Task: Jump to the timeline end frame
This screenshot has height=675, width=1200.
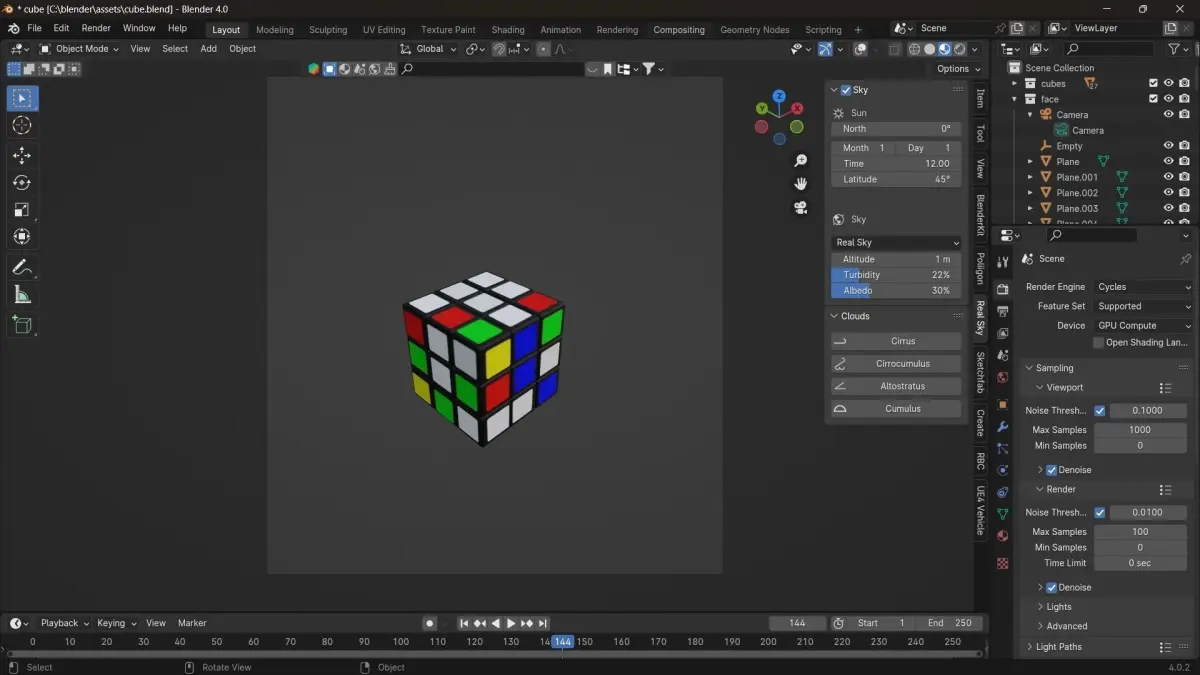Action: 543,623
